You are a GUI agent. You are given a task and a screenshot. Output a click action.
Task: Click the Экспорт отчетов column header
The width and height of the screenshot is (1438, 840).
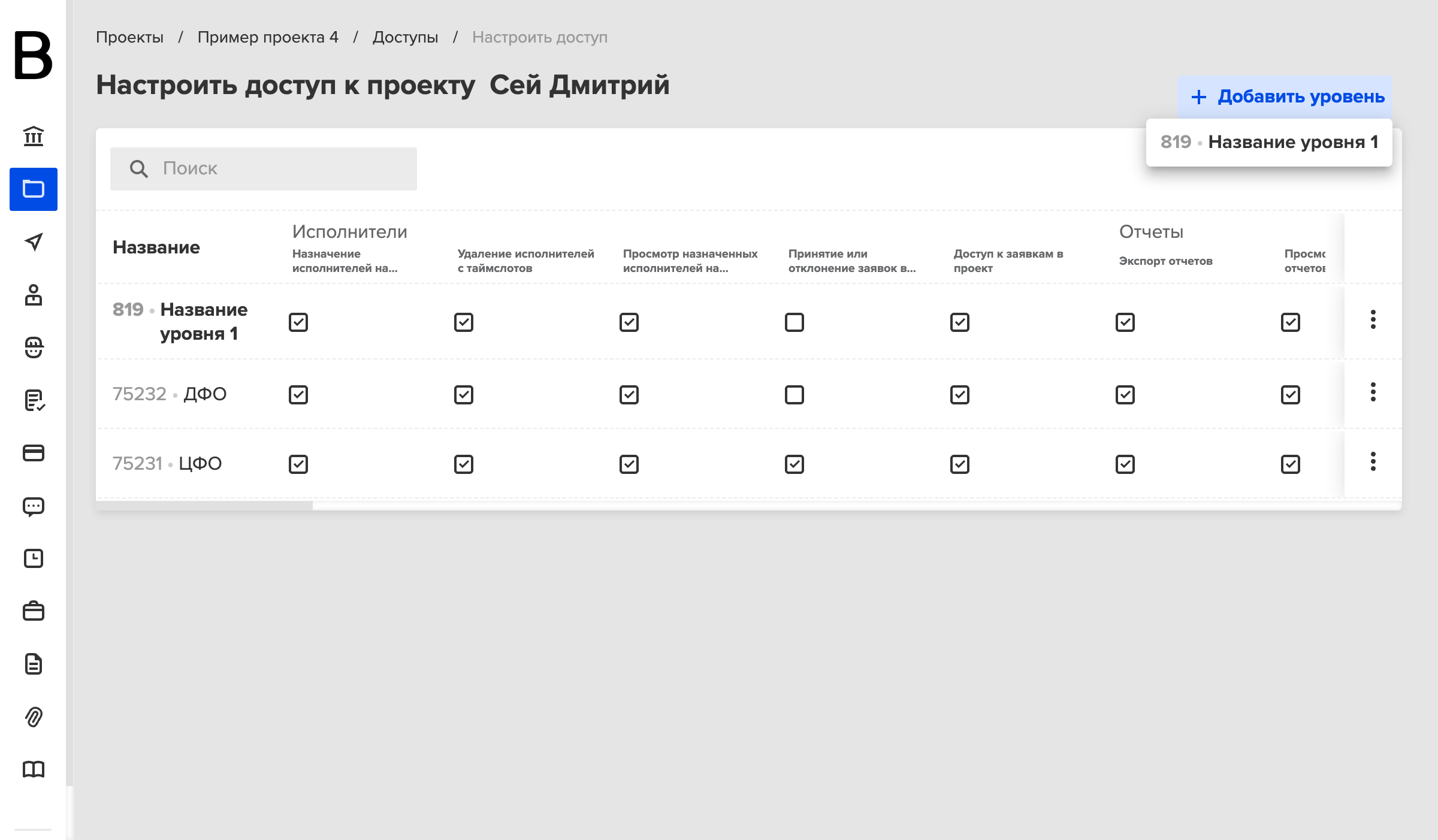(x=1165, y=261)
